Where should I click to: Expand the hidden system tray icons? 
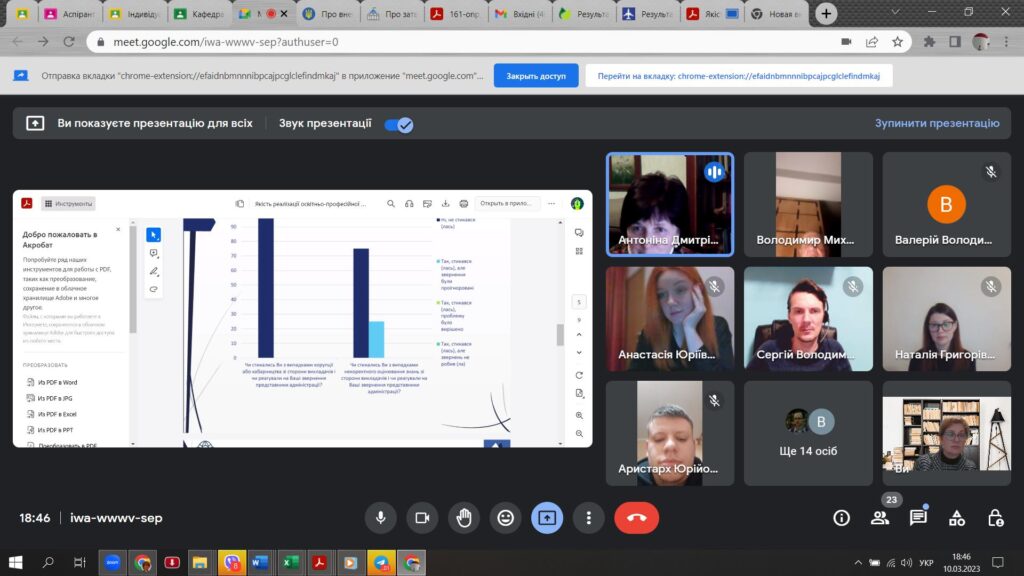pos(858,563)
